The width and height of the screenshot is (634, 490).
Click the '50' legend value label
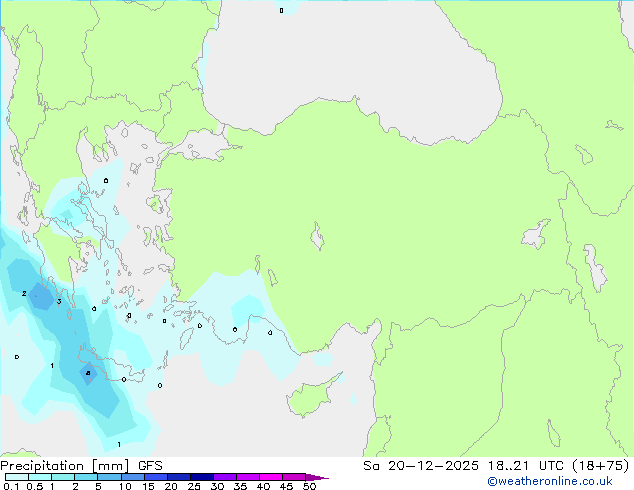(309, 486)
